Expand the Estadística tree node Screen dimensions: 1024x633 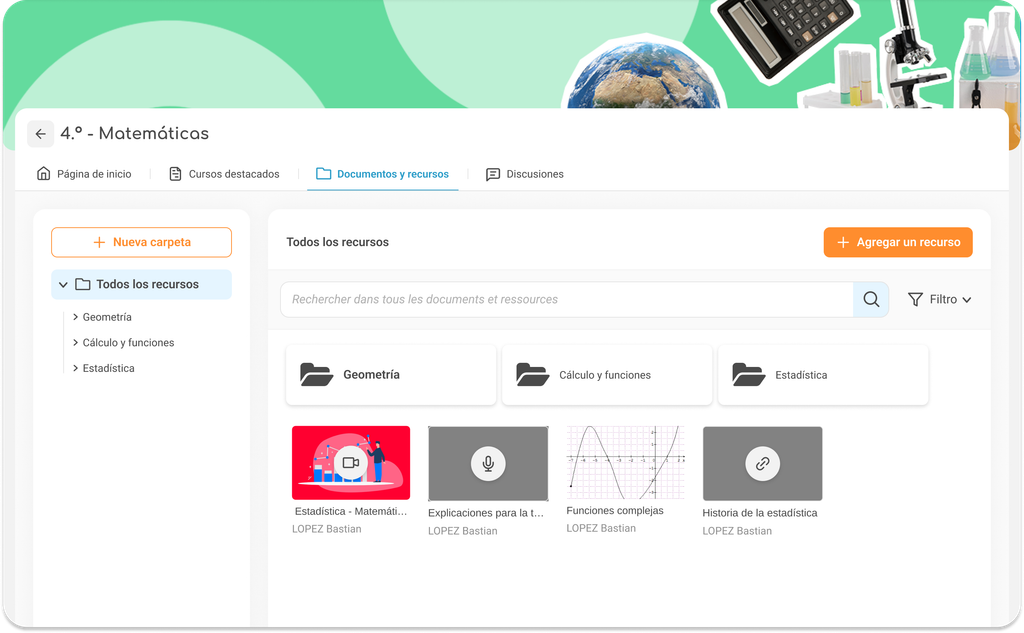click(76, 368)
